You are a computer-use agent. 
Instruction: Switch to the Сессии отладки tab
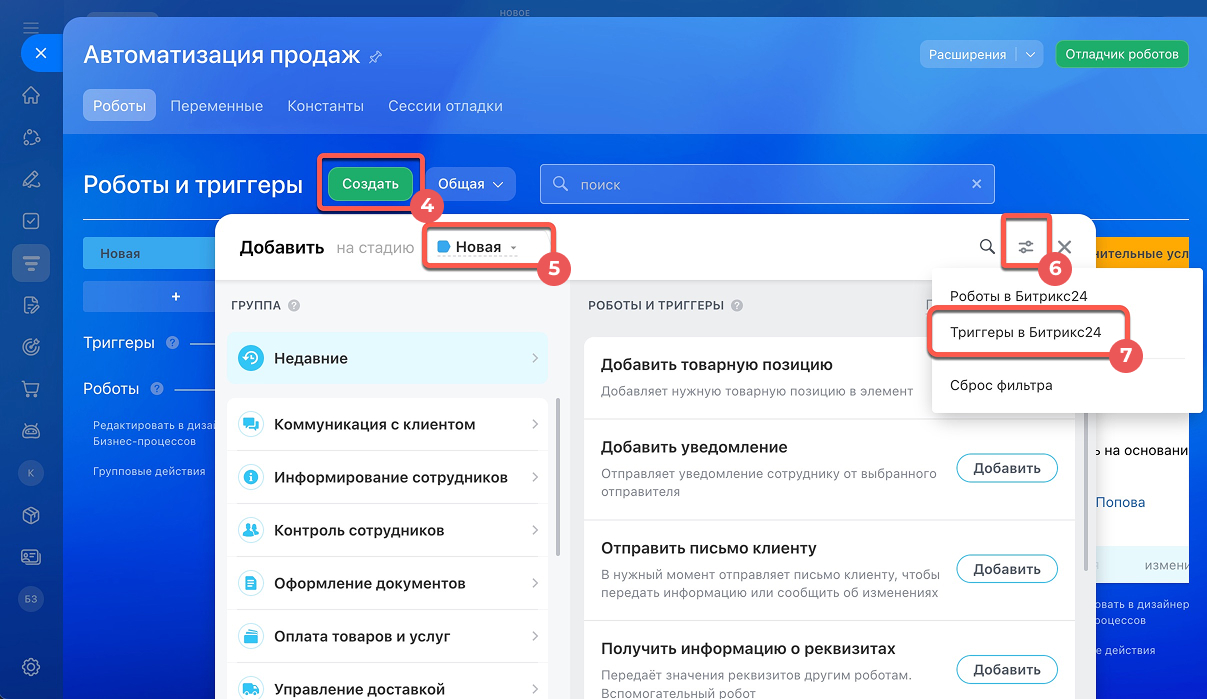(445, 106)
